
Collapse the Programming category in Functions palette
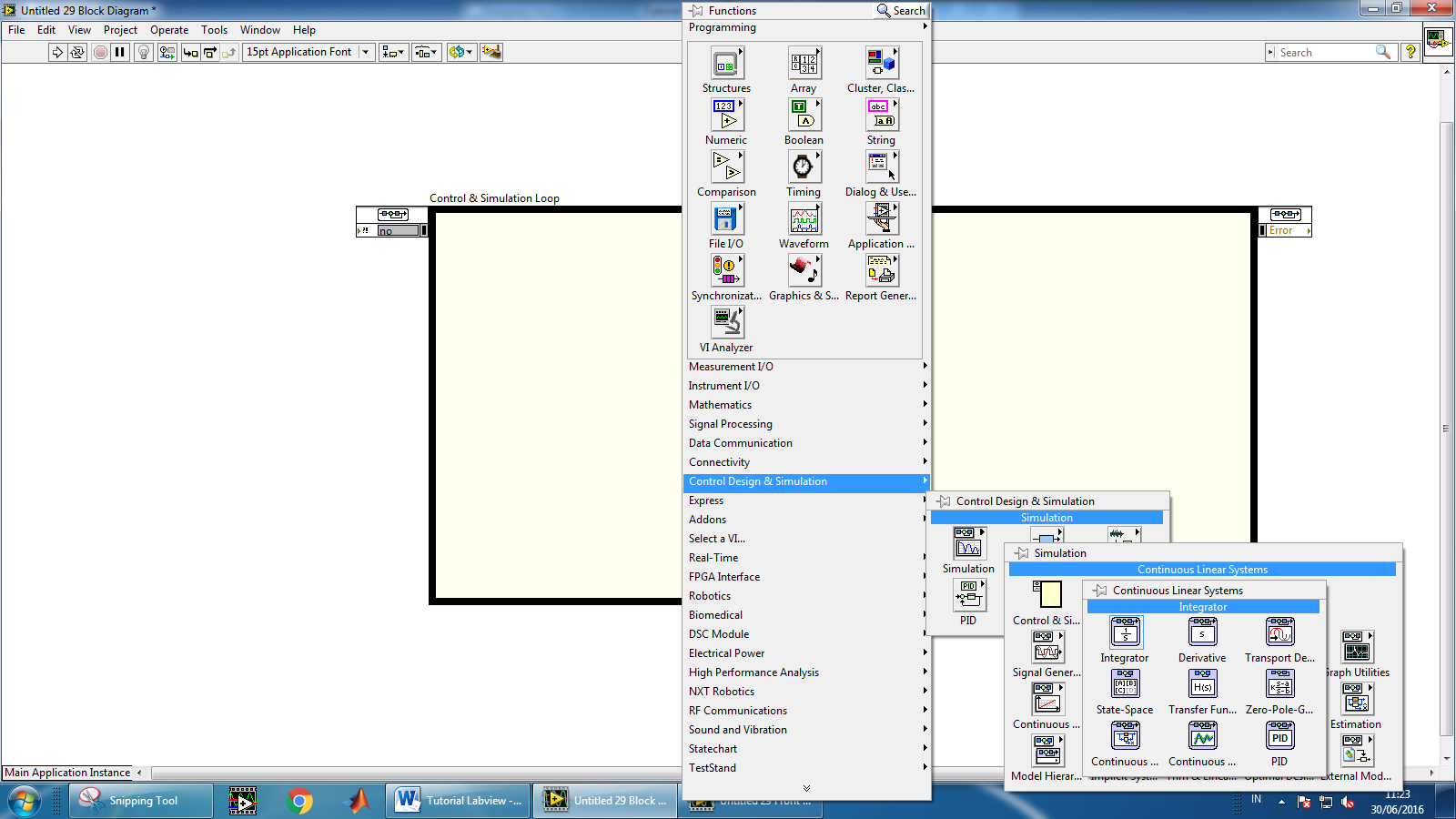click(x=807, y=27)
